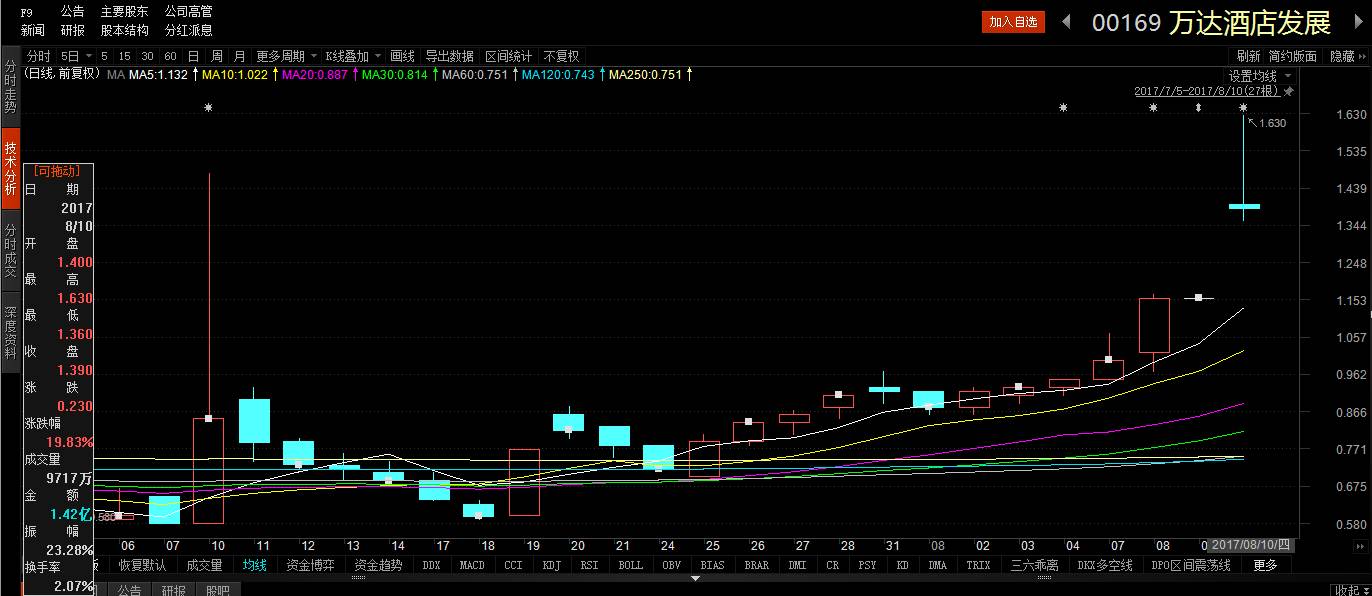Viewport: 1372px width, 596px height.
Task: Open the 分红派息 menu
Action: pos(188,30)
